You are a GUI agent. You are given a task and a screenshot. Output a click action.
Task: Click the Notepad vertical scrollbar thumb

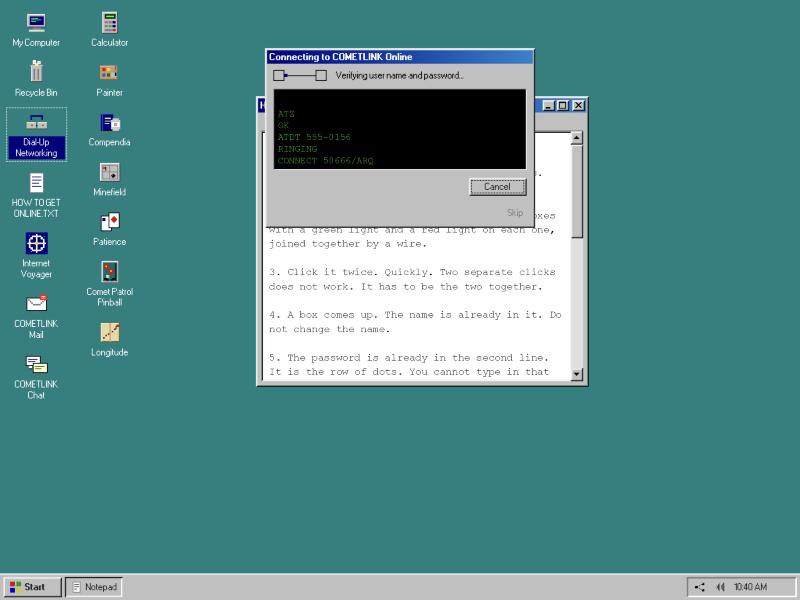point(577,191)
